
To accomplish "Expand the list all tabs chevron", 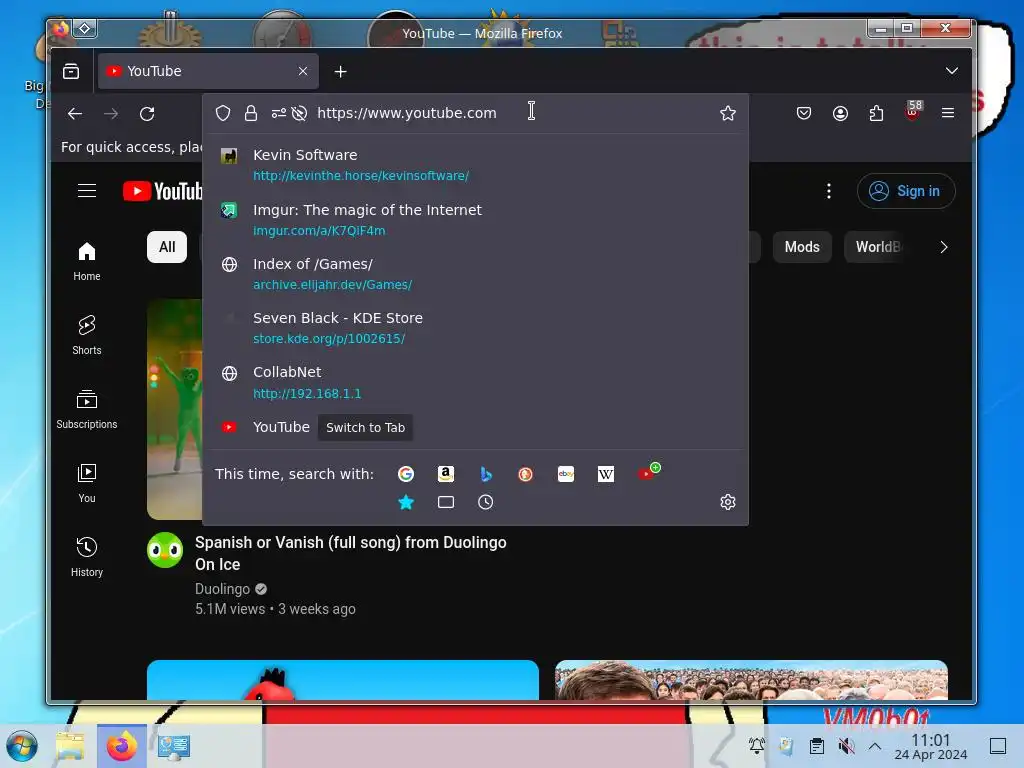I will pos(952,71).
